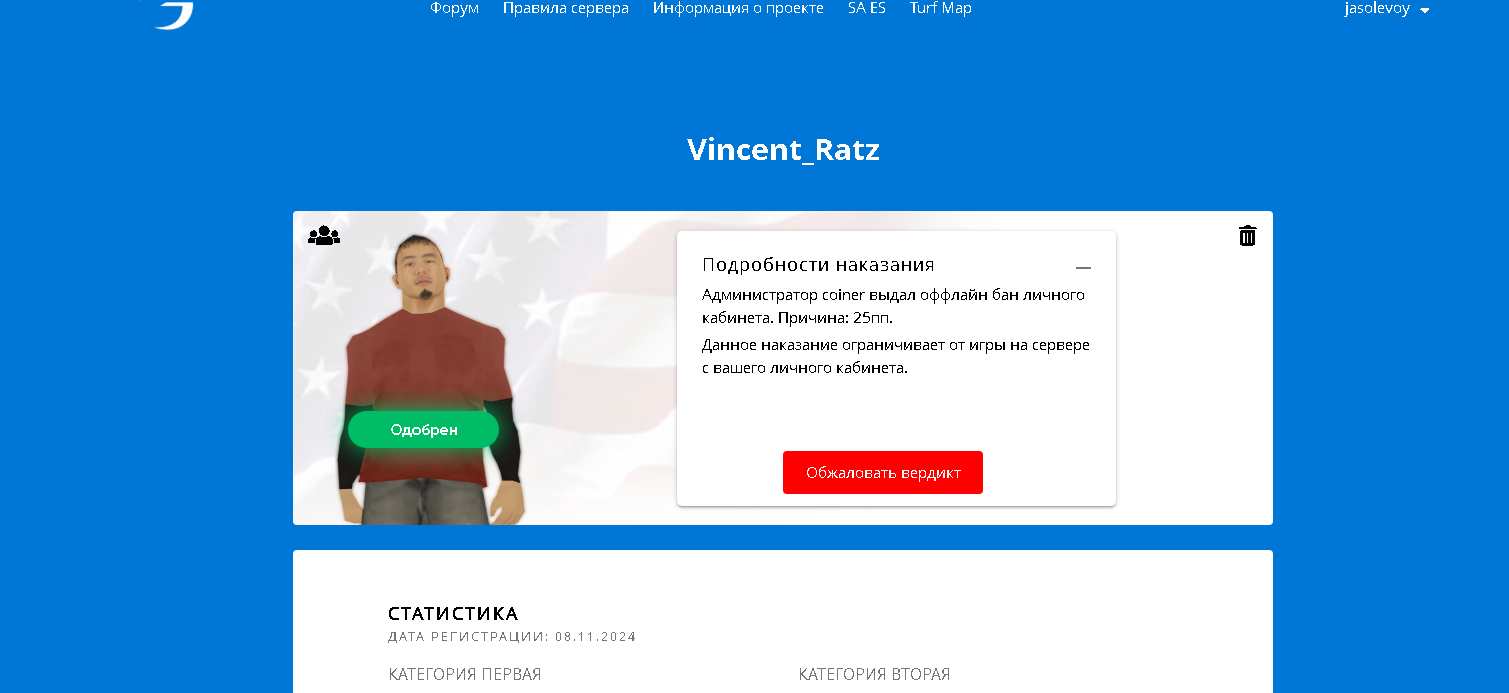
Task: Click the КАТЕГОРИЯ ПЕРВАЯ label
Action: (465, 675)
